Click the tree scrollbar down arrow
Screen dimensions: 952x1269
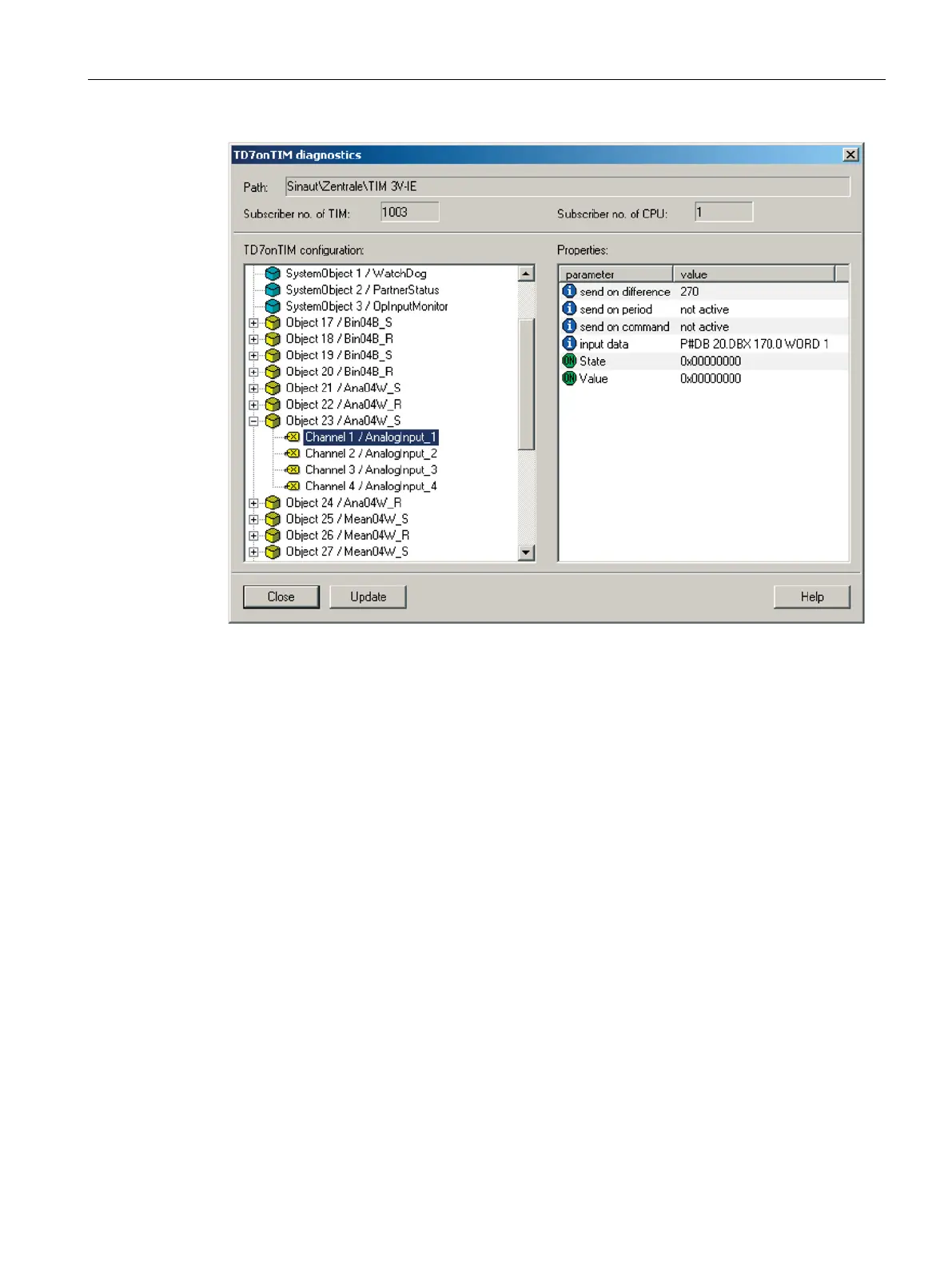click(x=526, y=552)
